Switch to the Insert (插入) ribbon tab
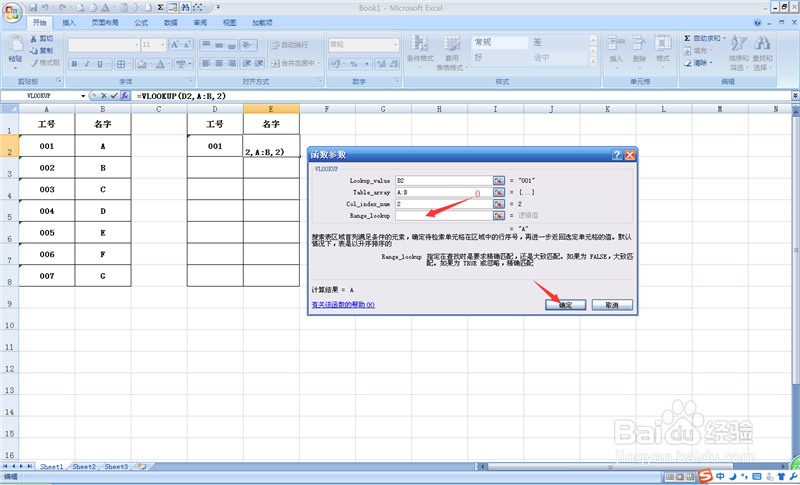Screen dimensions: 800x485 pyautogui.click(x=69, y=22)
